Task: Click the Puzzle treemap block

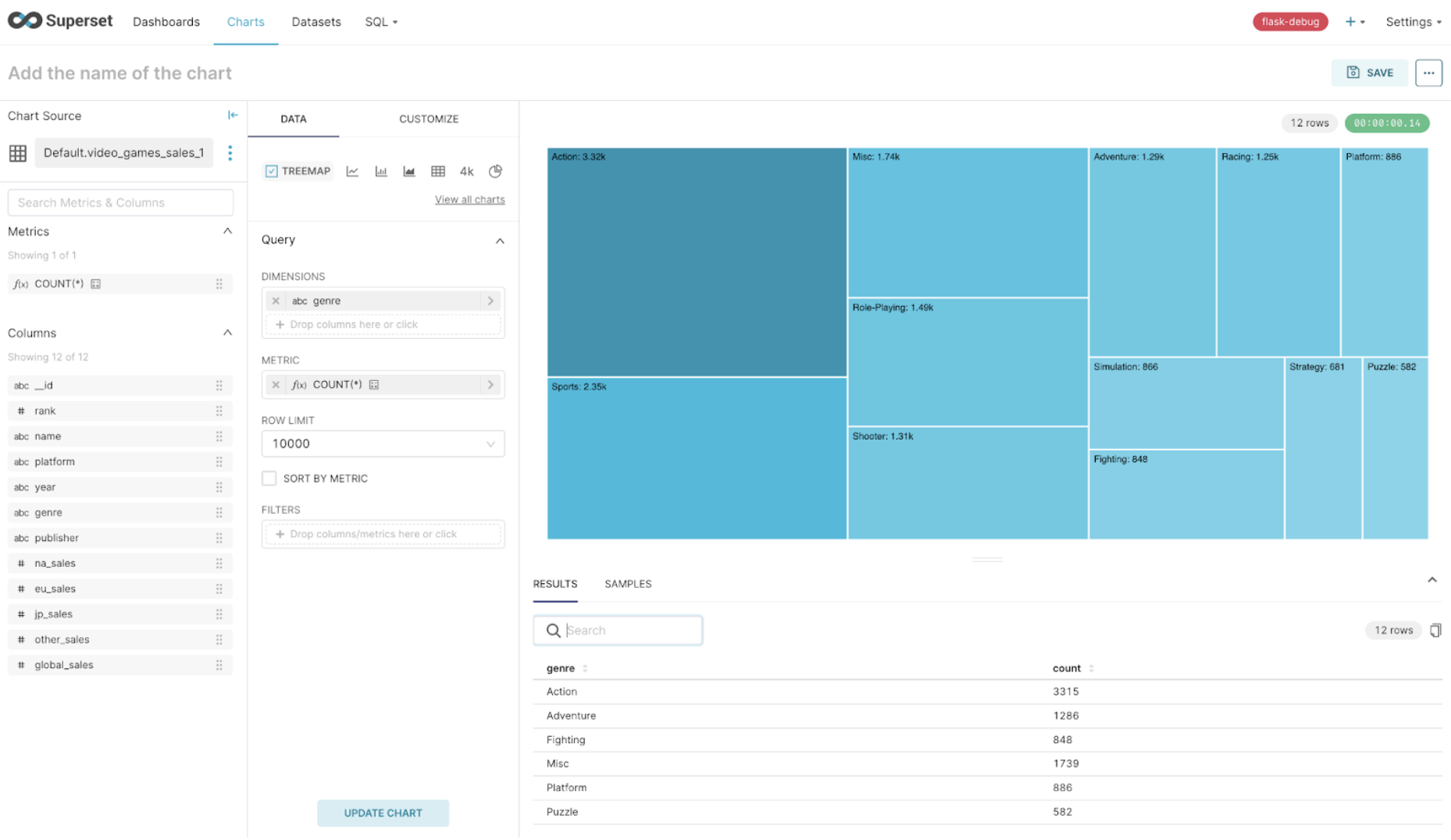Action: (1396, 449)
